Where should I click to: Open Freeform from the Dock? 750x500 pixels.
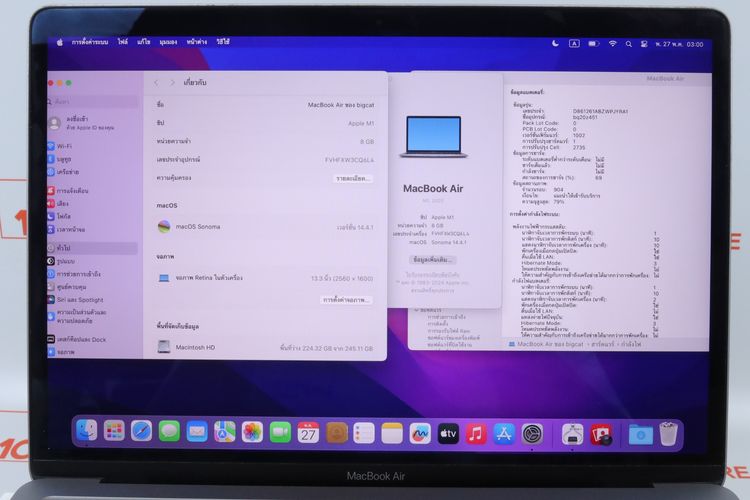[x=420, y=434]
